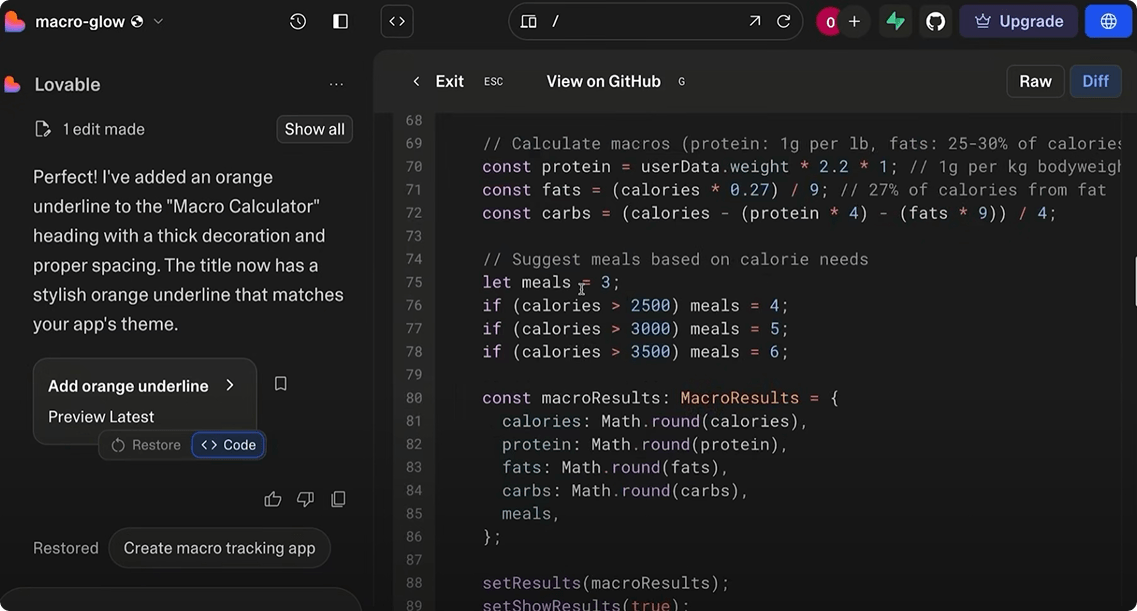Viewport: 1137px width, 611px height.
Task: Expand the Add orange underline chevron
Action: [230, 386]
